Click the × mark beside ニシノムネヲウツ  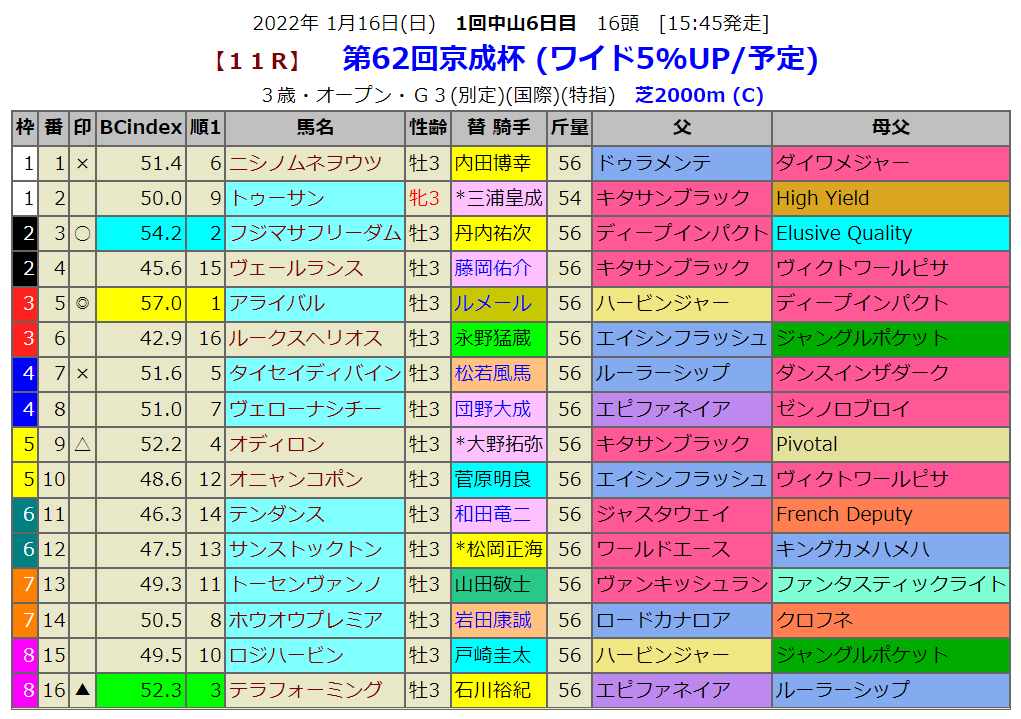pos(83,163)
